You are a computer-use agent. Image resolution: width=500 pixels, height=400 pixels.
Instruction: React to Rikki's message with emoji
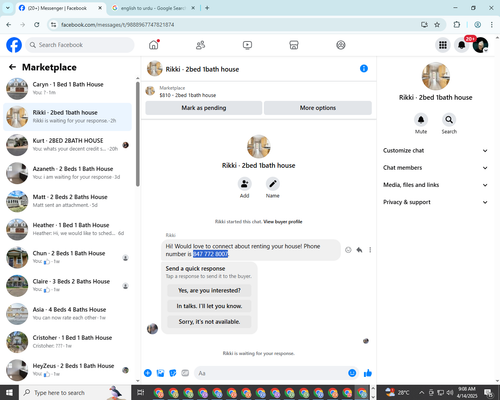[348, 250]
